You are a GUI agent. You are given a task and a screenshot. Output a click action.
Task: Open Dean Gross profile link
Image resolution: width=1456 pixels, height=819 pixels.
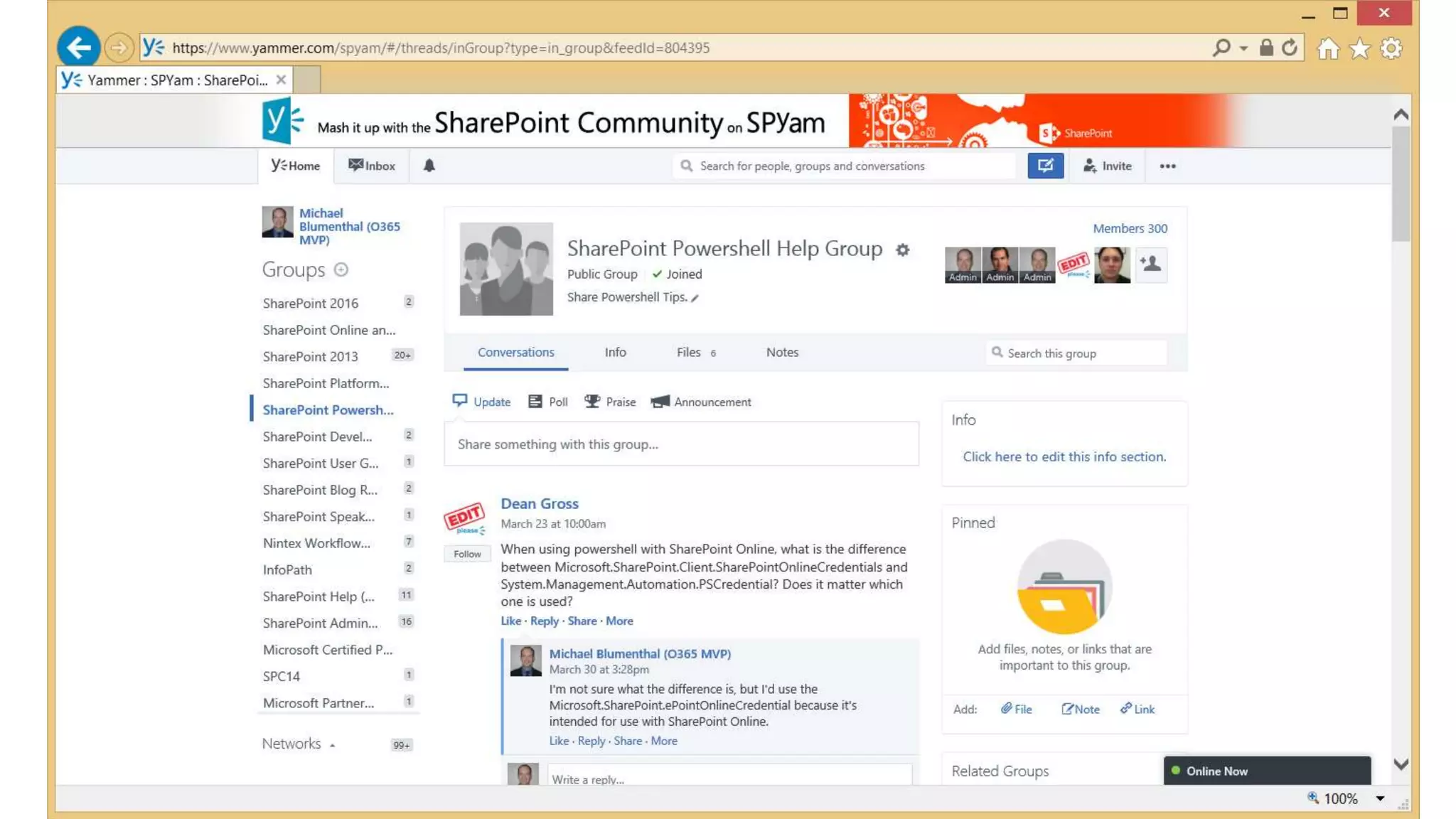pos(540,503)
